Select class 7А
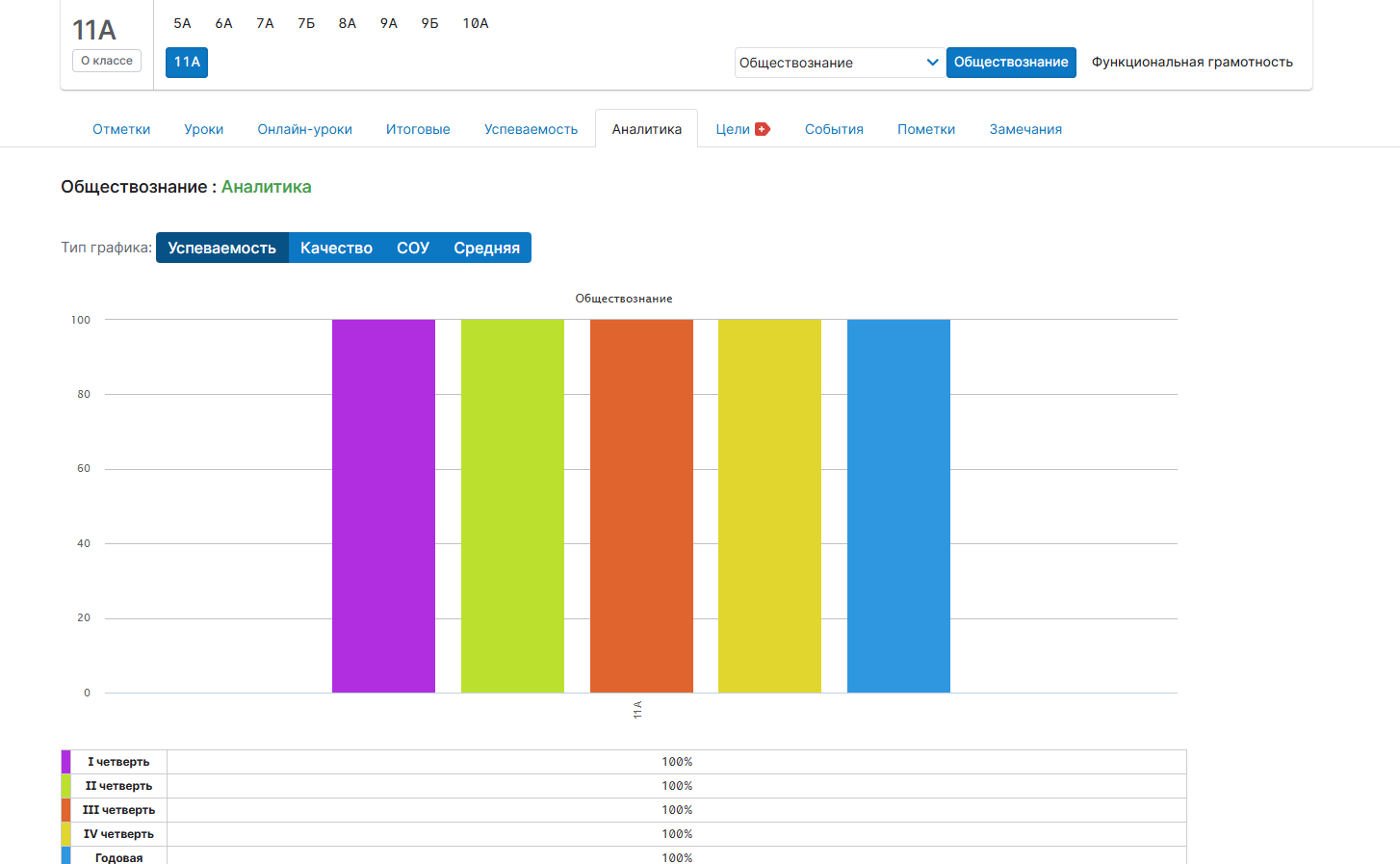1400x864 pixels. [x=266, y=23]
